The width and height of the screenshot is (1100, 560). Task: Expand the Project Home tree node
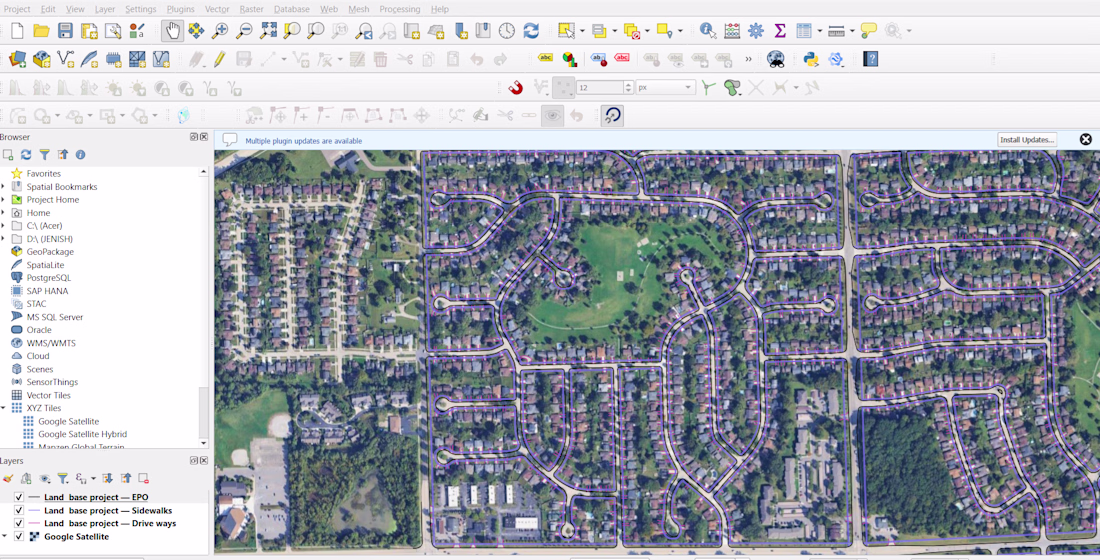(4, 200)
